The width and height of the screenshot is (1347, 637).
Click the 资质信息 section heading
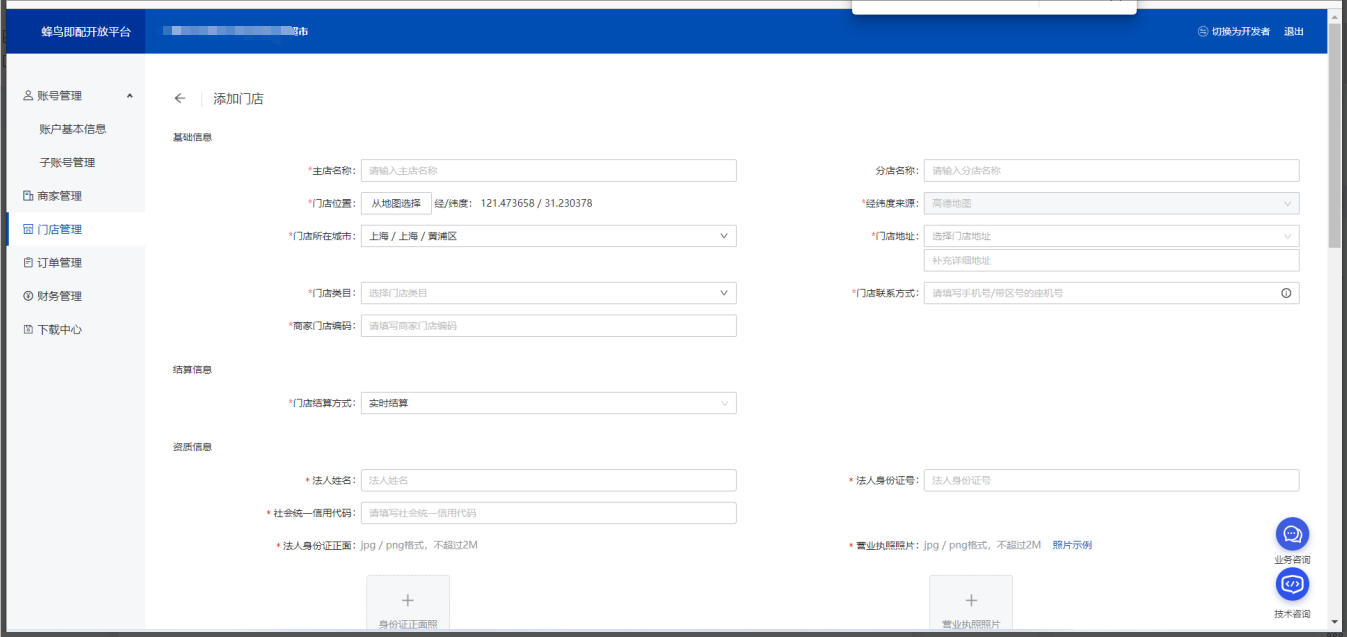[192, 446]
